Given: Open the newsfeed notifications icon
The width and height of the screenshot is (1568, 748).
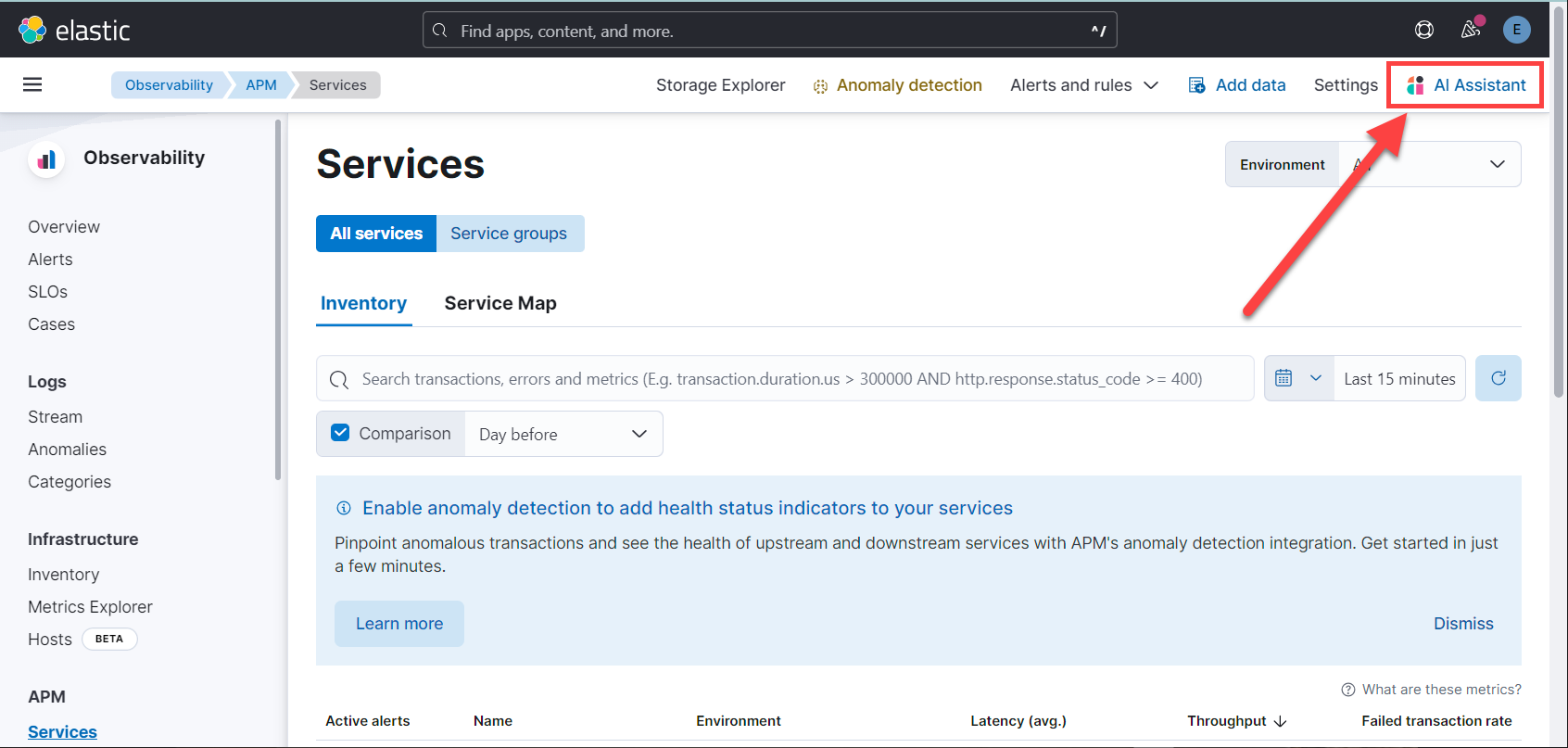Looking at the screenshot, I should 1471,30.
